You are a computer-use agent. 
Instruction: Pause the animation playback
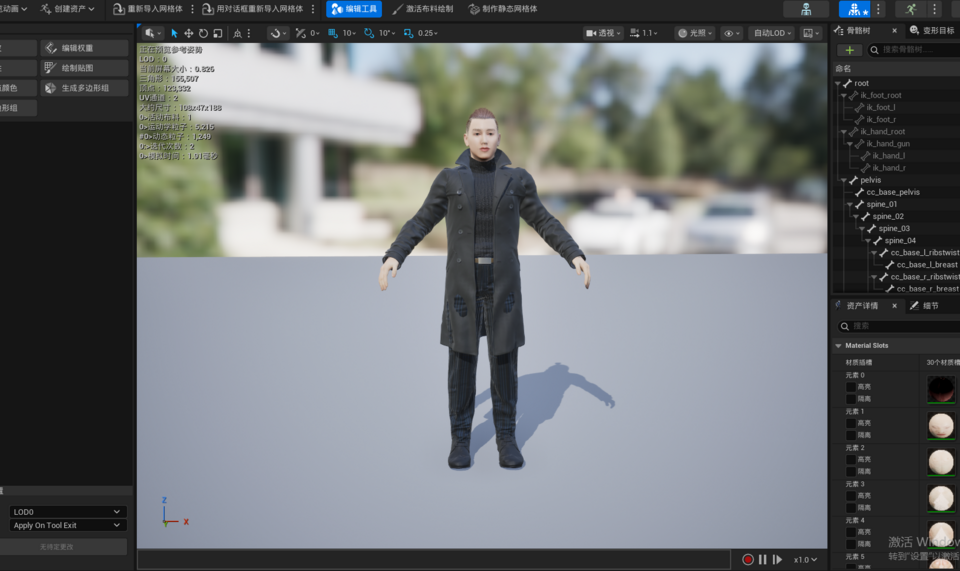point(762,559)
